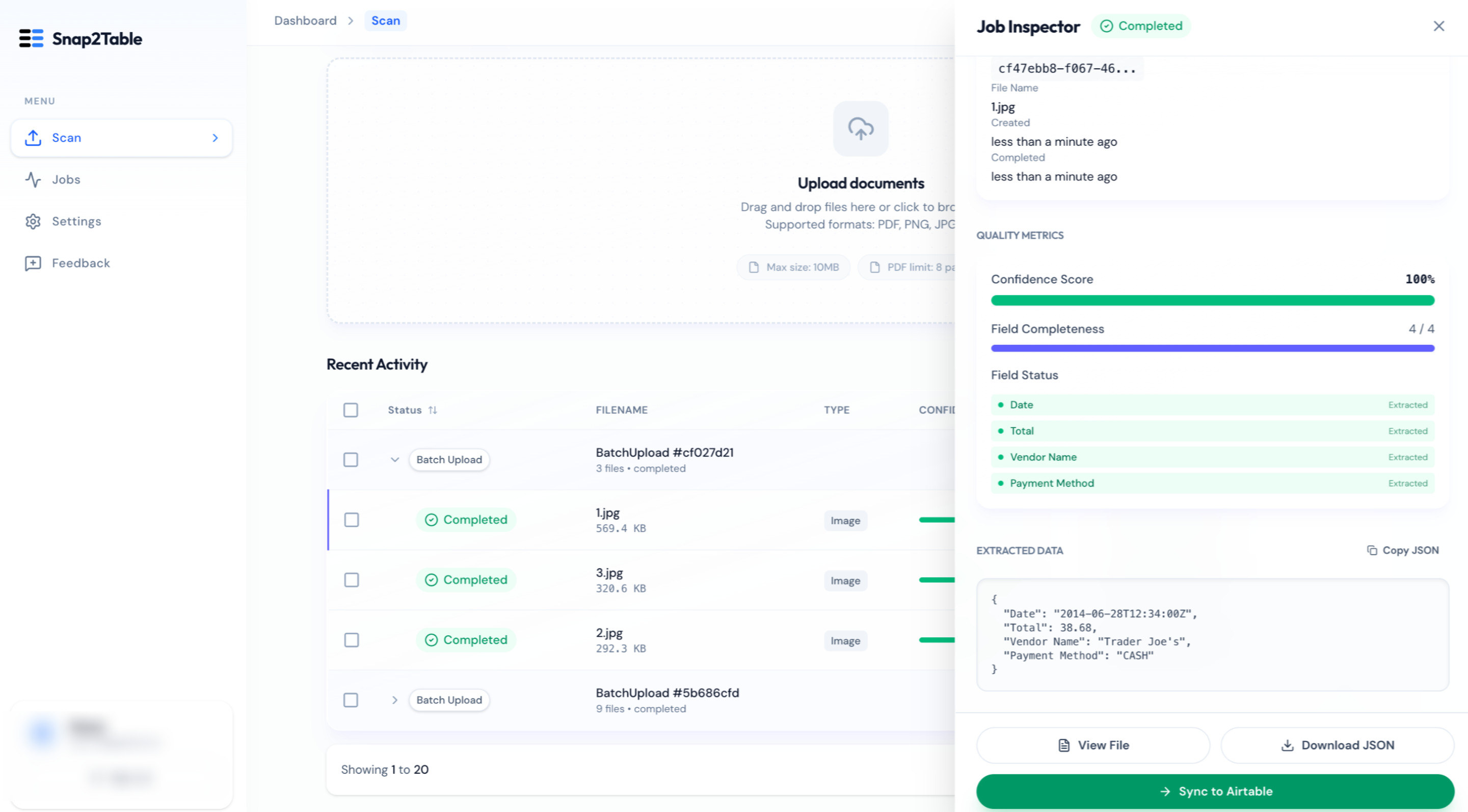Click the Snap2Table logo icon
The width and height of the screenshot is (1468, 812).
(x=32, y=39)
